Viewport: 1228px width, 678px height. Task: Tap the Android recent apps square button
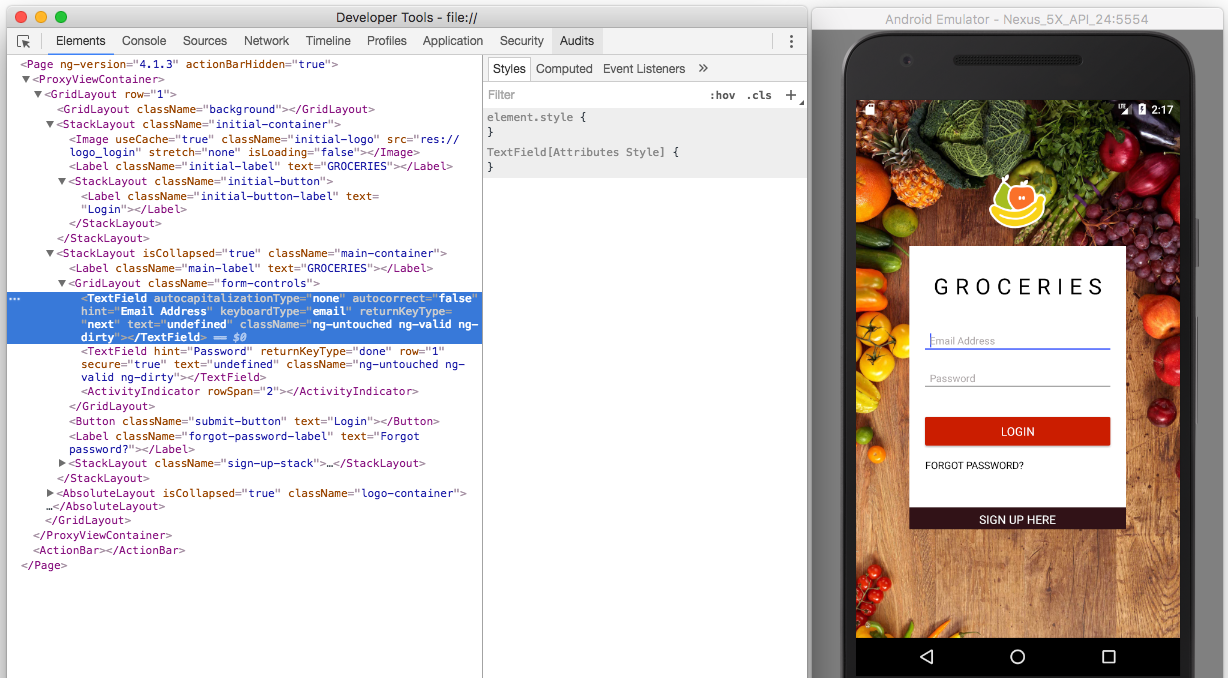pos(1107,656)
